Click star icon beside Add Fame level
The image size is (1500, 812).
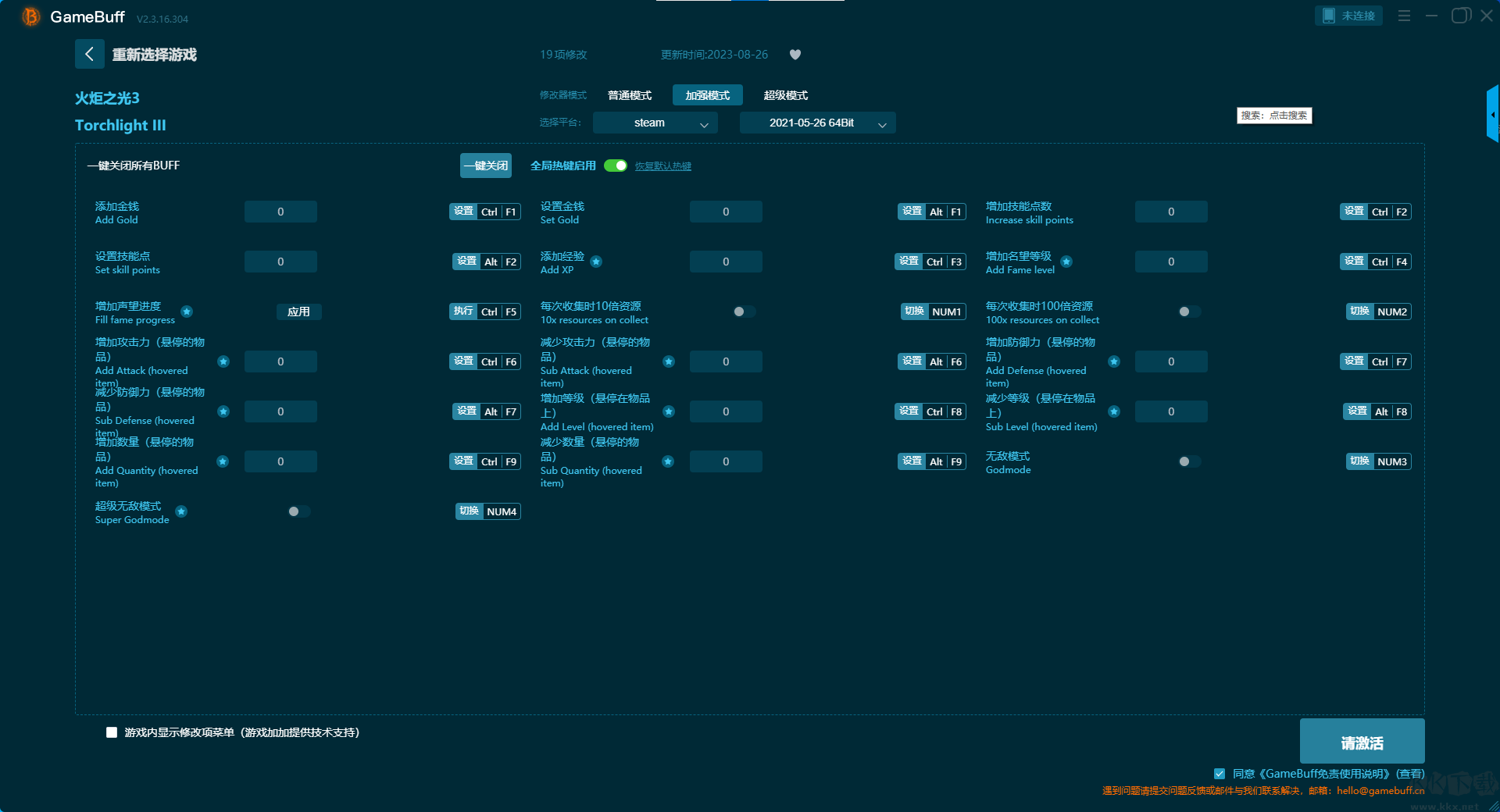click(x=1066, y=262)
